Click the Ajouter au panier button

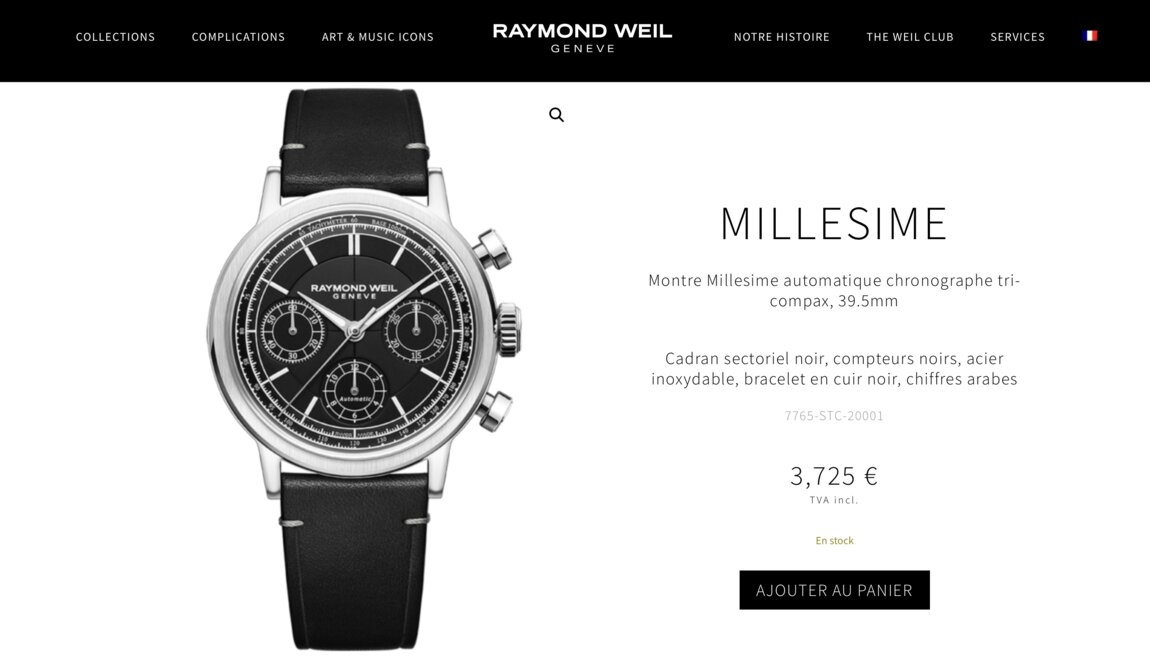click(835, 590)
